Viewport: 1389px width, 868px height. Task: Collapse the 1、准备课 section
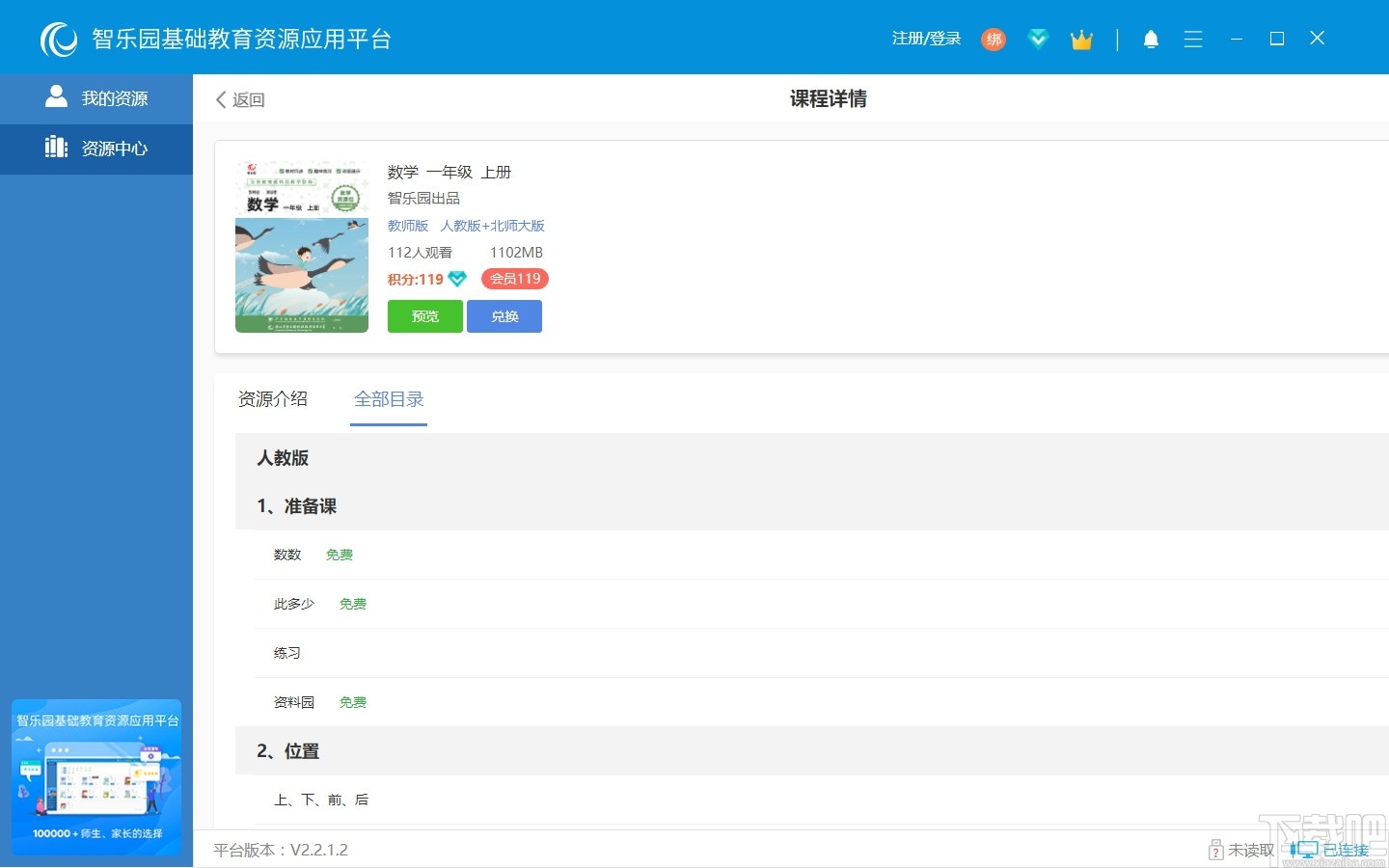point(296,505)
